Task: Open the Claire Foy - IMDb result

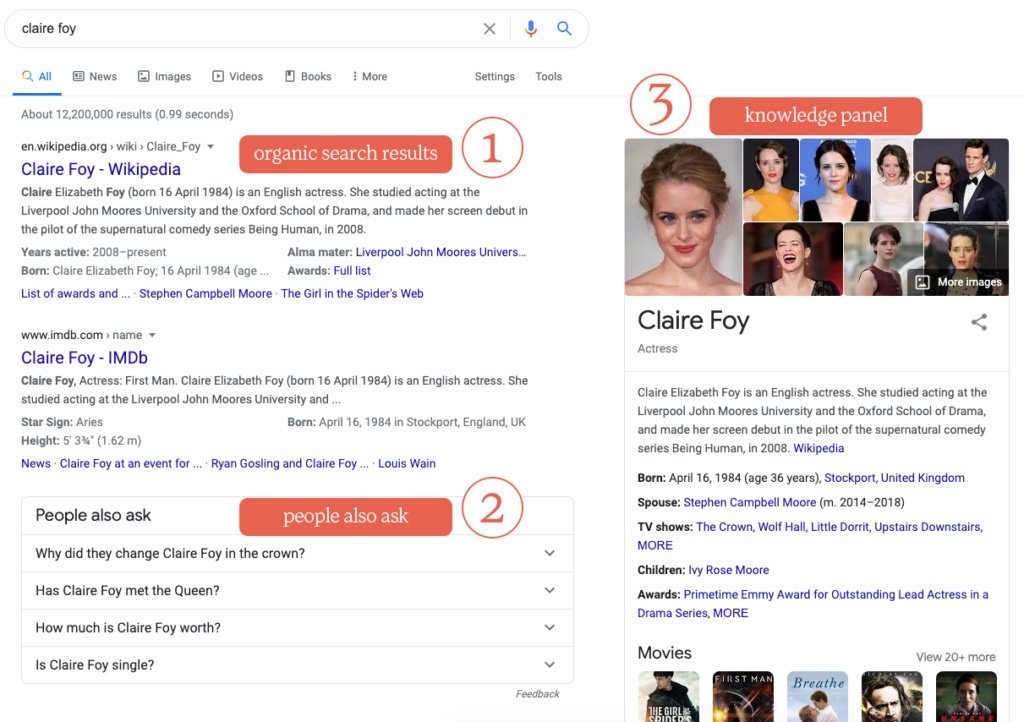Action: (84, 357)
